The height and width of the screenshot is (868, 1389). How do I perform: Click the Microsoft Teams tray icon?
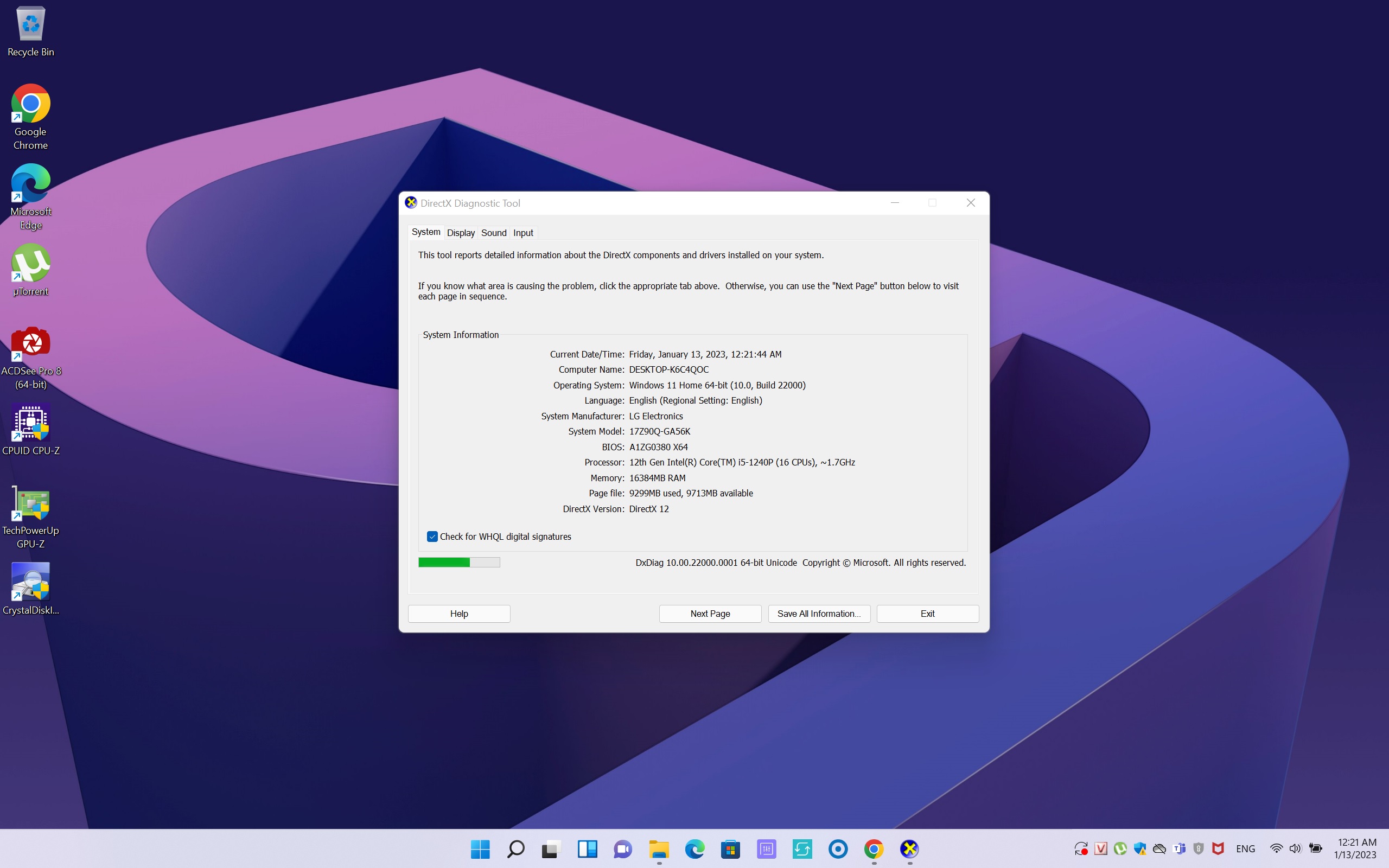click(x=1180, y=848)
